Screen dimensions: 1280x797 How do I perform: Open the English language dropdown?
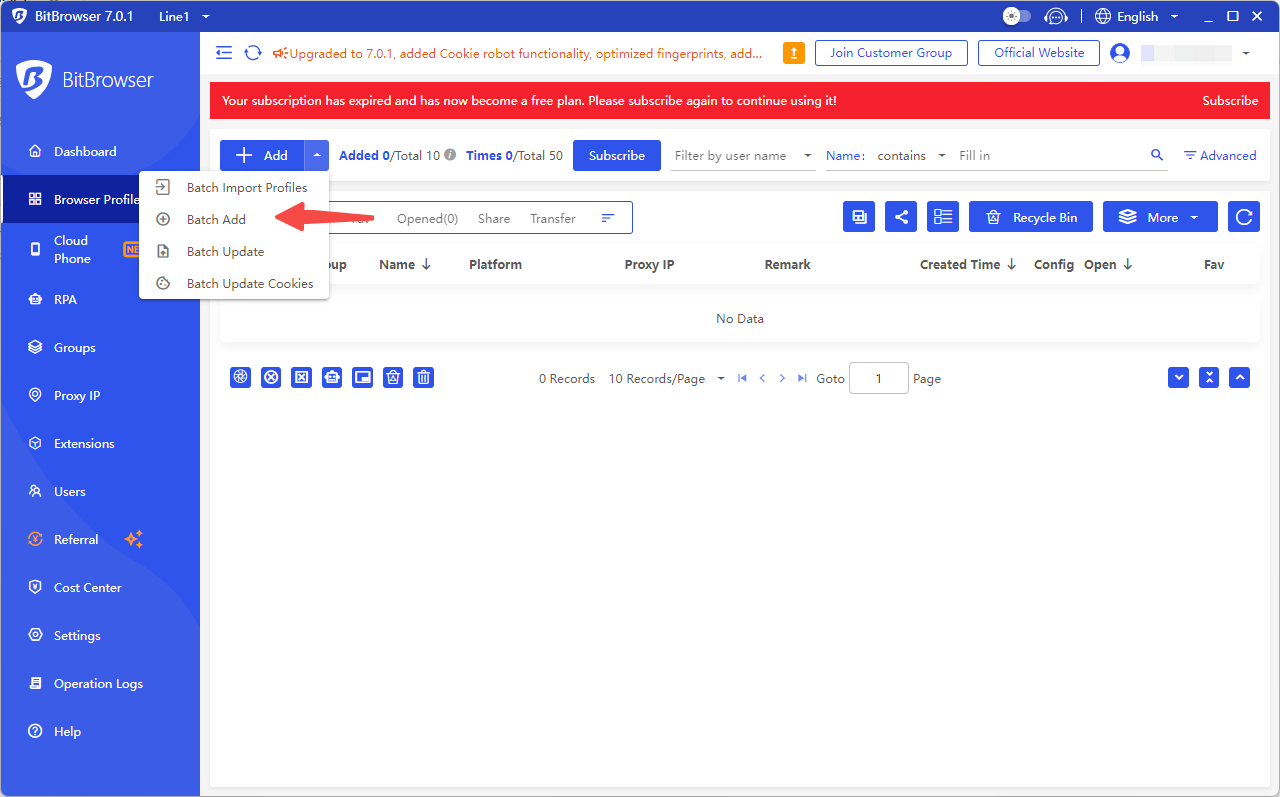pyautogui.click(x=1137, y=16)
